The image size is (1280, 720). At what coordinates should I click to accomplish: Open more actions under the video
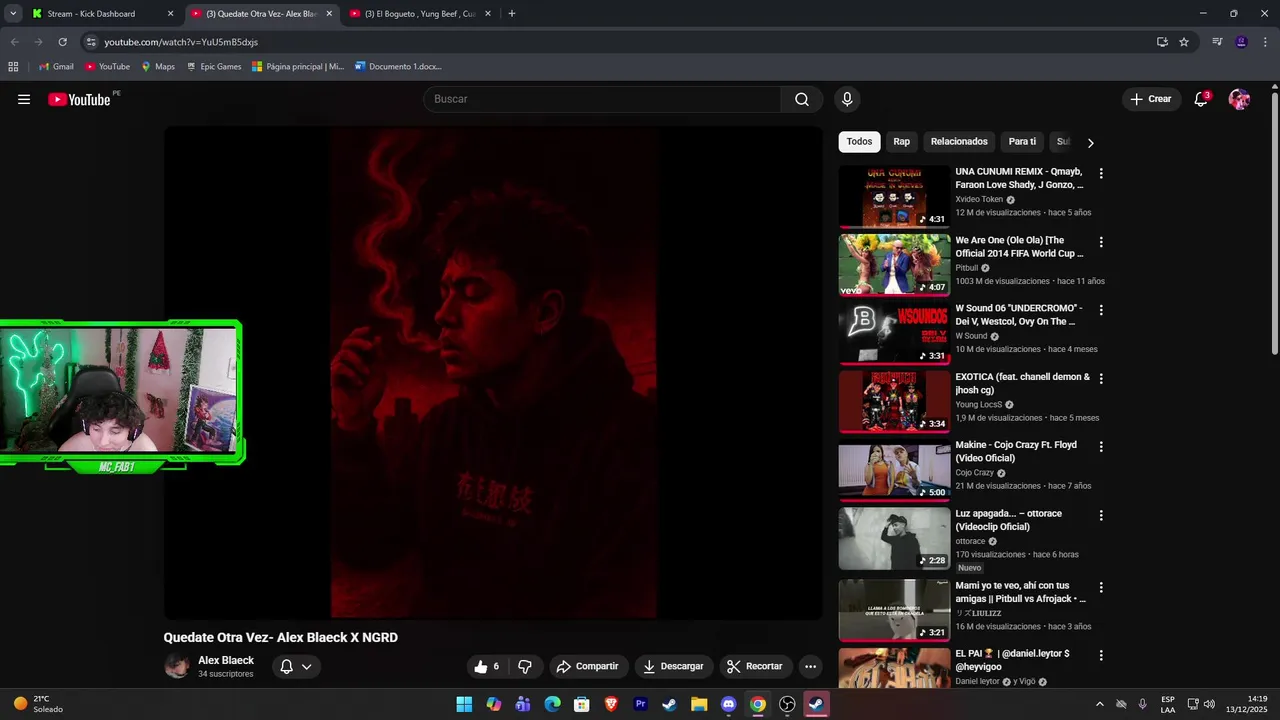click(x=810, y=666)
